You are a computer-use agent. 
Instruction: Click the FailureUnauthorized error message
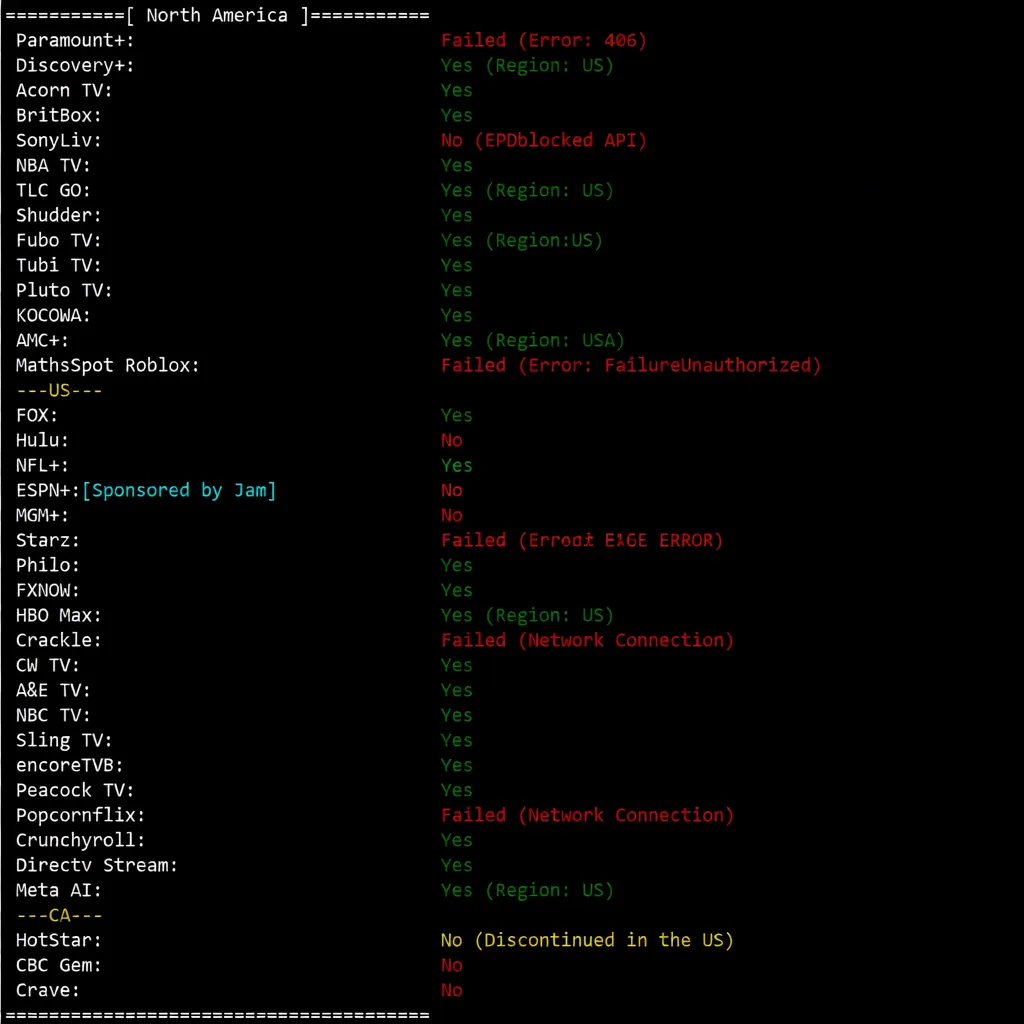[x=630, y=365]
